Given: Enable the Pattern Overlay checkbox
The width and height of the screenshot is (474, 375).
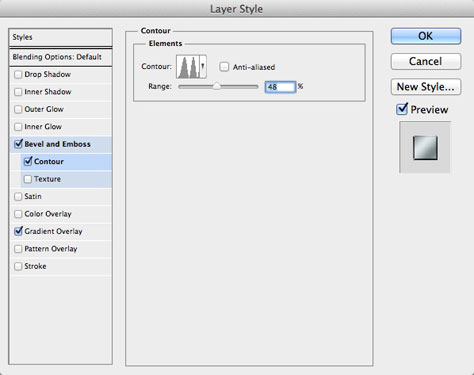Looking at the screenshot, I should tap(18, 249).
